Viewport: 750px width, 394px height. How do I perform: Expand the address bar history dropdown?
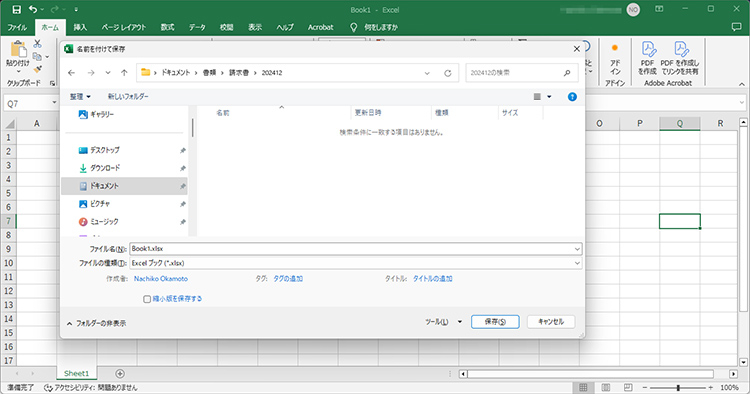click(427, 73)
